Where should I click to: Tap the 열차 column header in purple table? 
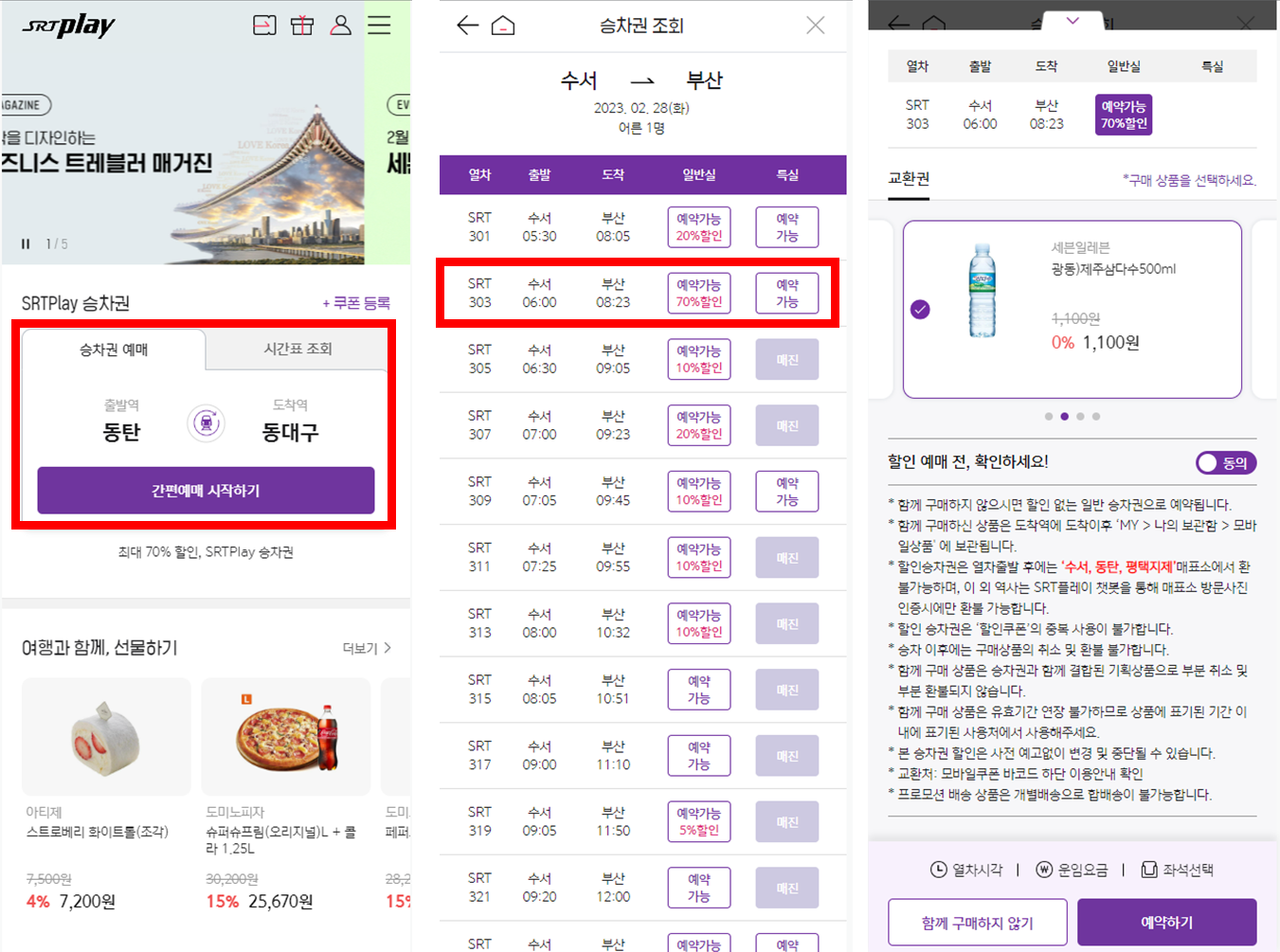(479, 175)
